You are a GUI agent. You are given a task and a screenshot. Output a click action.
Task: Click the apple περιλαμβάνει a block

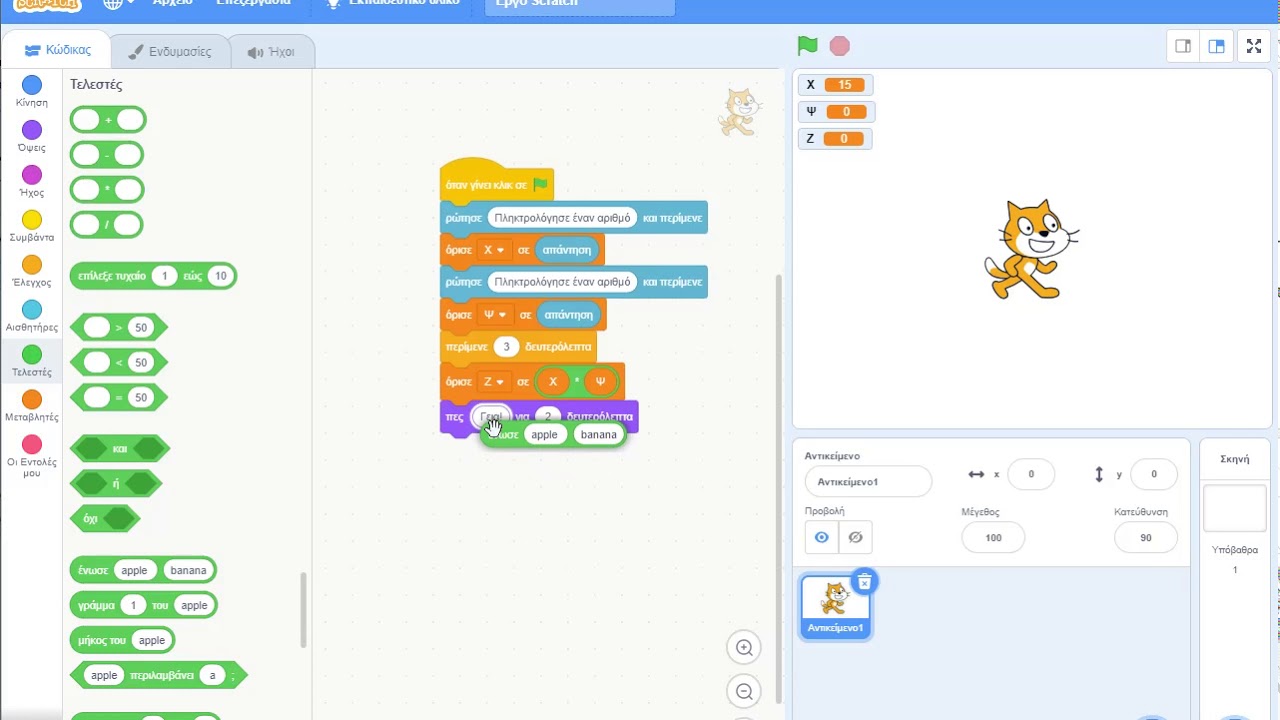[161, 675]
